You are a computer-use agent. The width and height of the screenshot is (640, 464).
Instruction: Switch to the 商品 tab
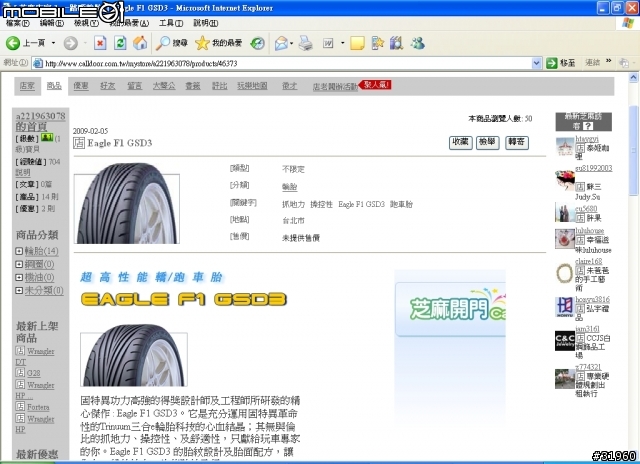pyautogui.click(x=54, y=86)
